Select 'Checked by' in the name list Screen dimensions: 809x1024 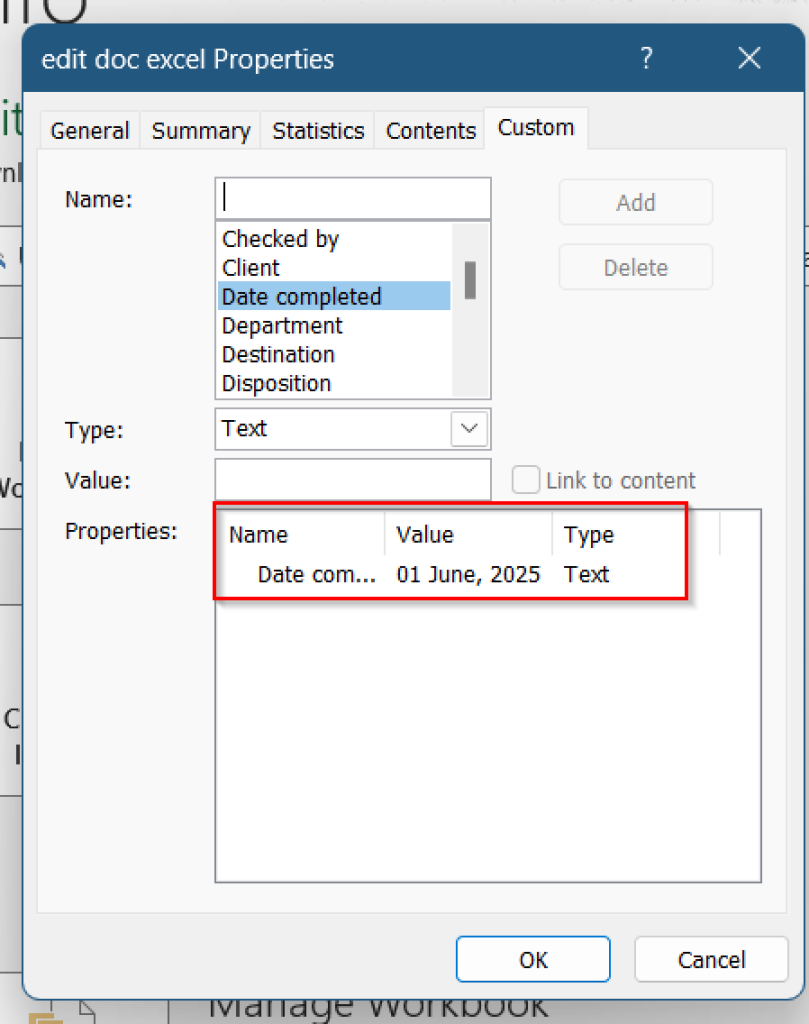pyautogui.click(x=280, y=239)
